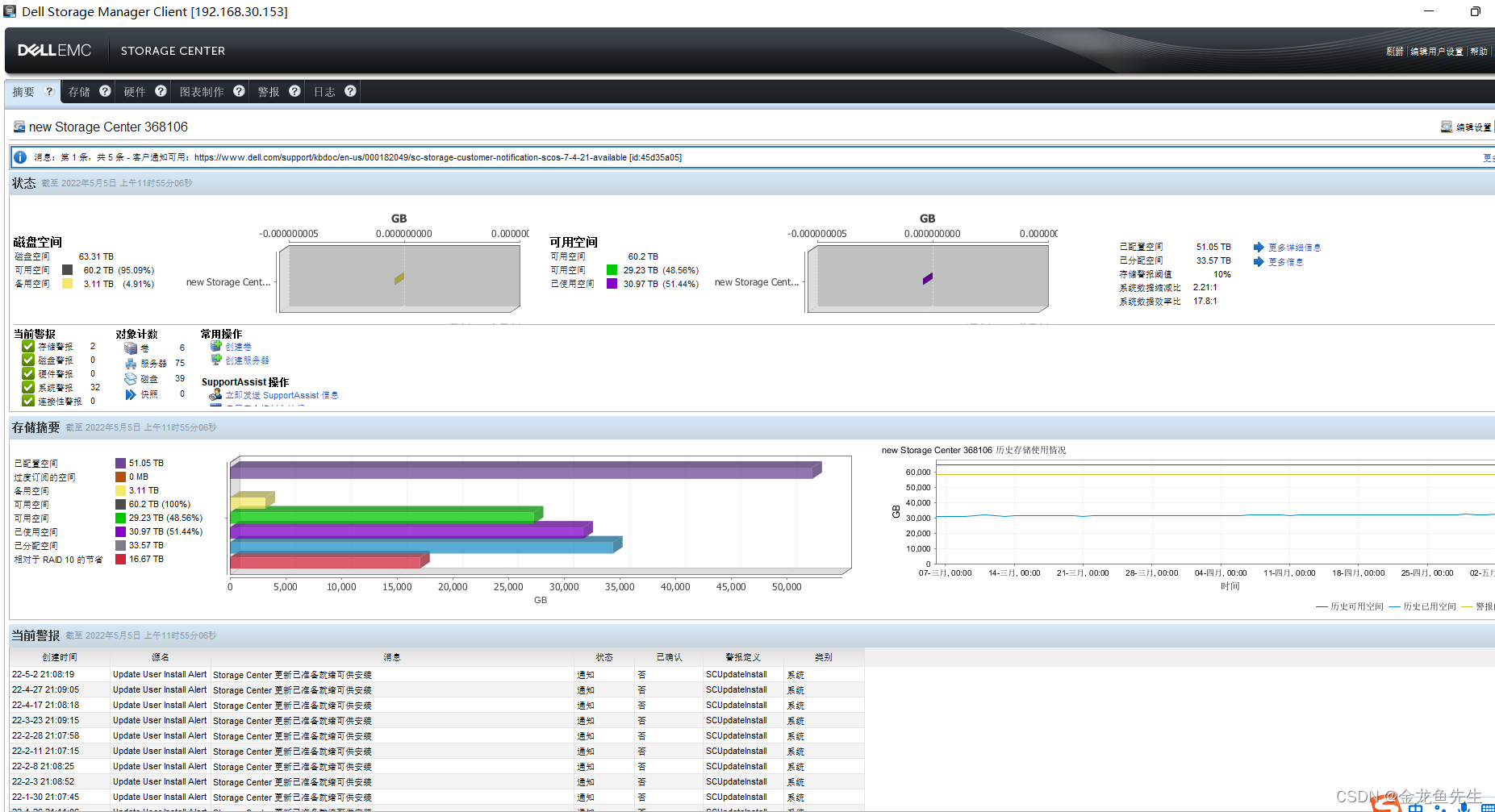1495x812 pixels.
Task: Click the 创建服务器 link
Action: pyautogui.click(x=247, y=360)
